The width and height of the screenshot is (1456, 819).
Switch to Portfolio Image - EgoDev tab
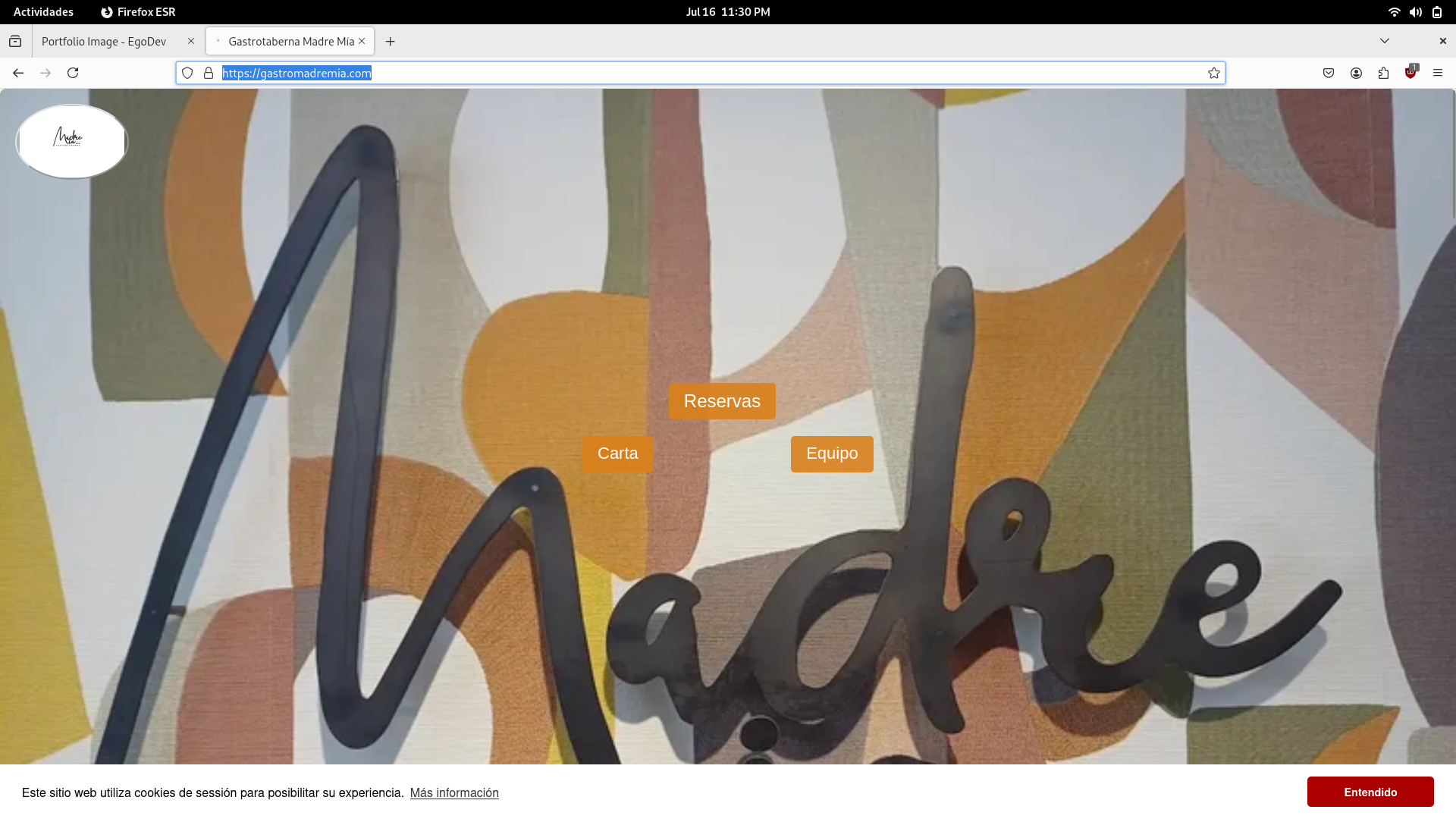coord(104,41)
